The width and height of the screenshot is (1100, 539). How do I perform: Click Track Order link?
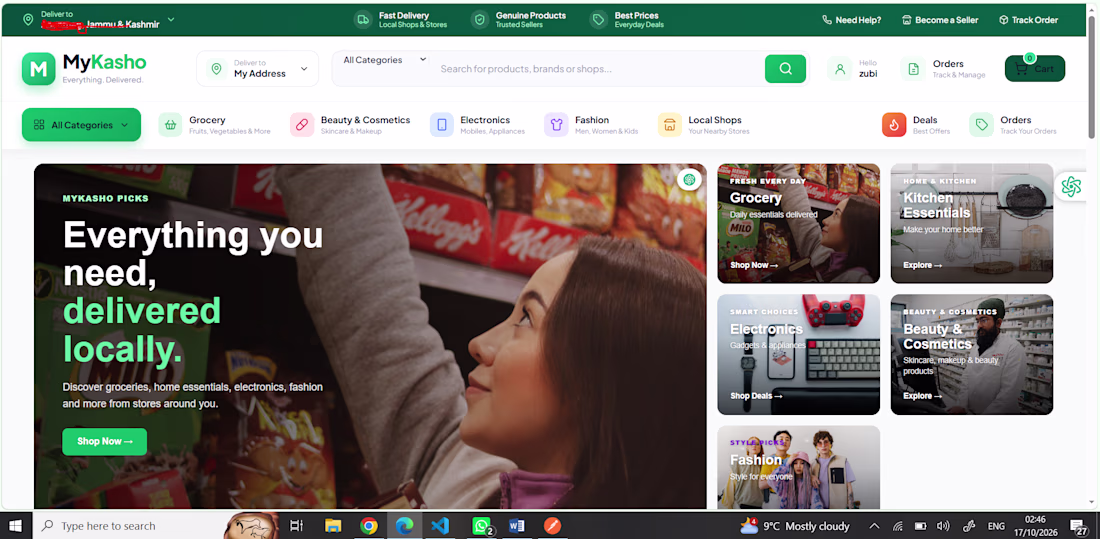pyautogui.click(x=1028, y=20)
